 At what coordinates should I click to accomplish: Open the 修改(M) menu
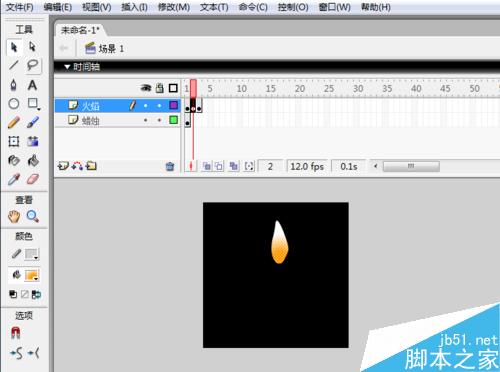(174, 7)
